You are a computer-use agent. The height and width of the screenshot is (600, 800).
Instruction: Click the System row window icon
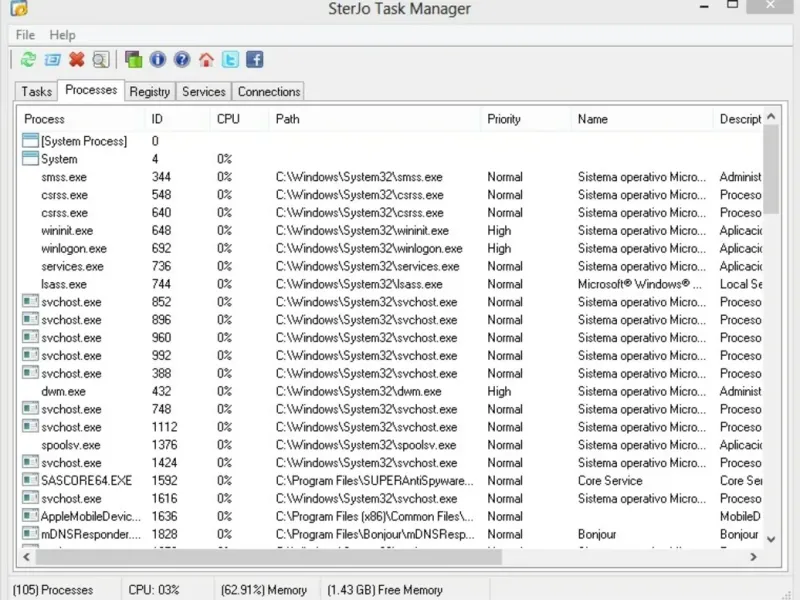[x=30, y=159]
